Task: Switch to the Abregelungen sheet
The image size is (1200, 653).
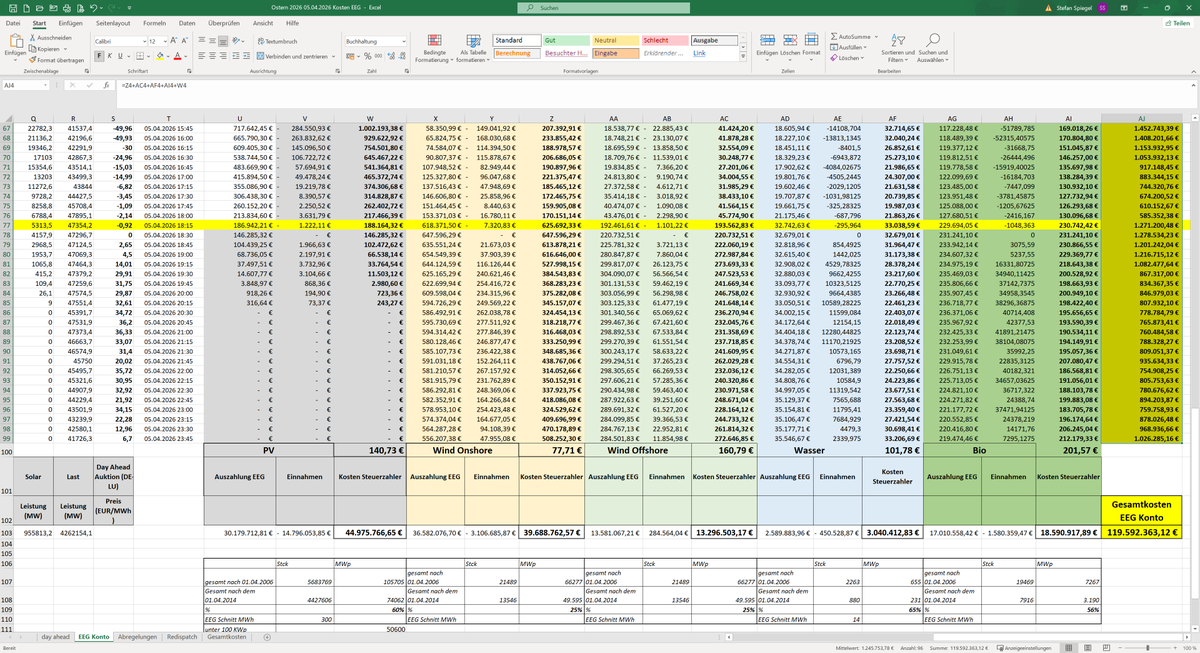Action: pyautogui.click(x=136, y=636)
